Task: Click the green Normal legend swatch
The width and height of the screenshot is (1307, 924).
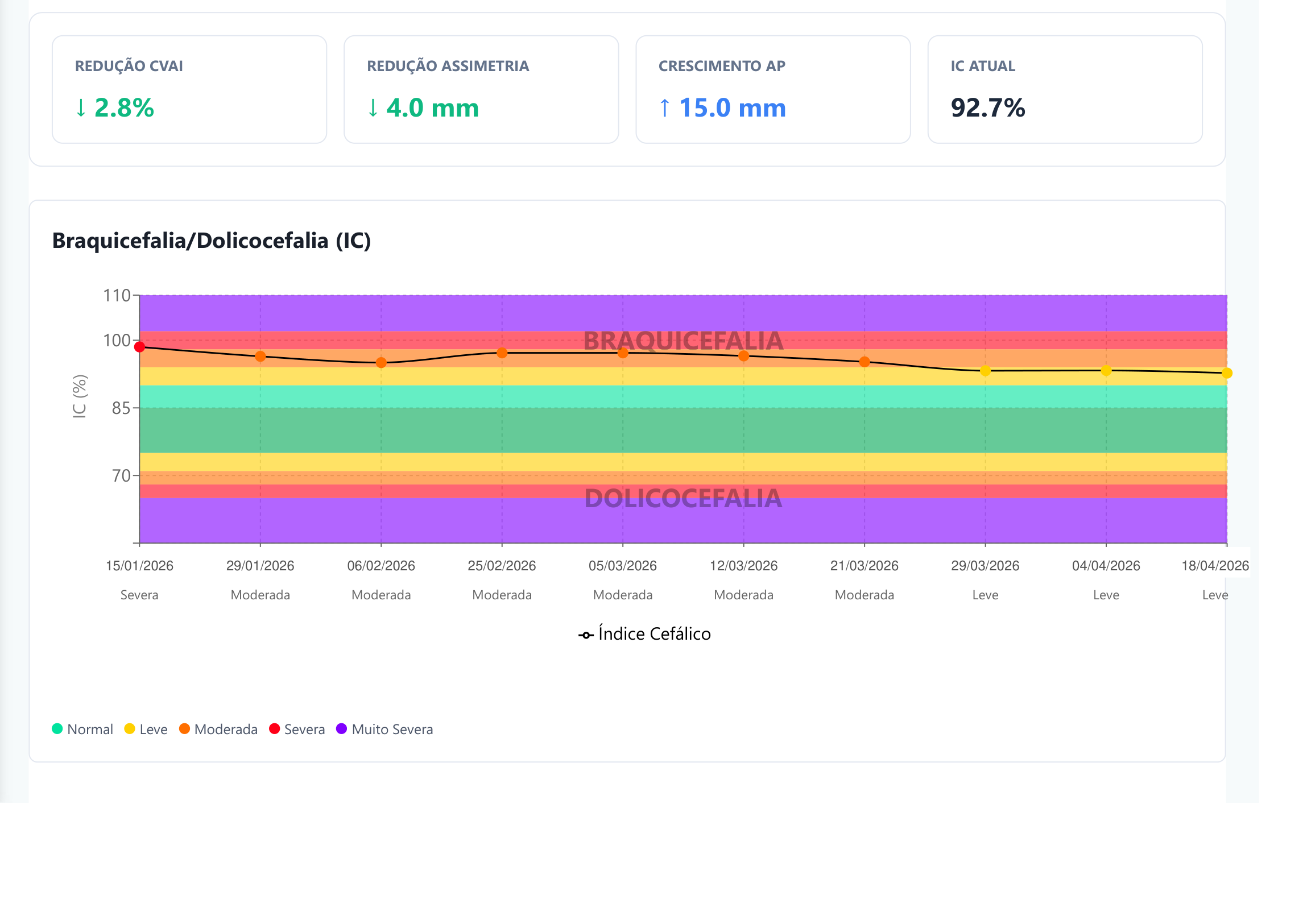Action: tap(57, 729)
